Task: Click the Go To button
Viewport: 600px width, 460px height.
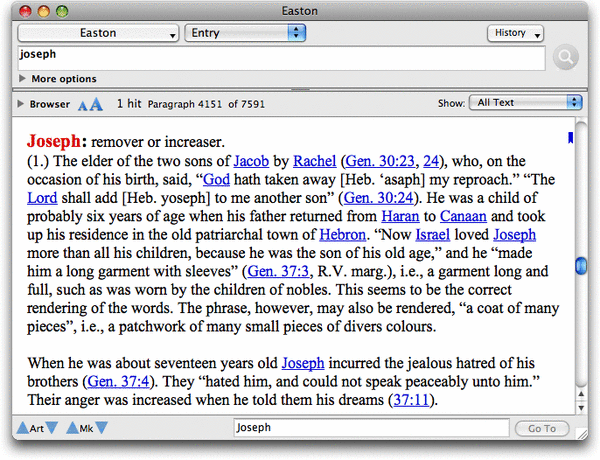Action: [542, 428]
